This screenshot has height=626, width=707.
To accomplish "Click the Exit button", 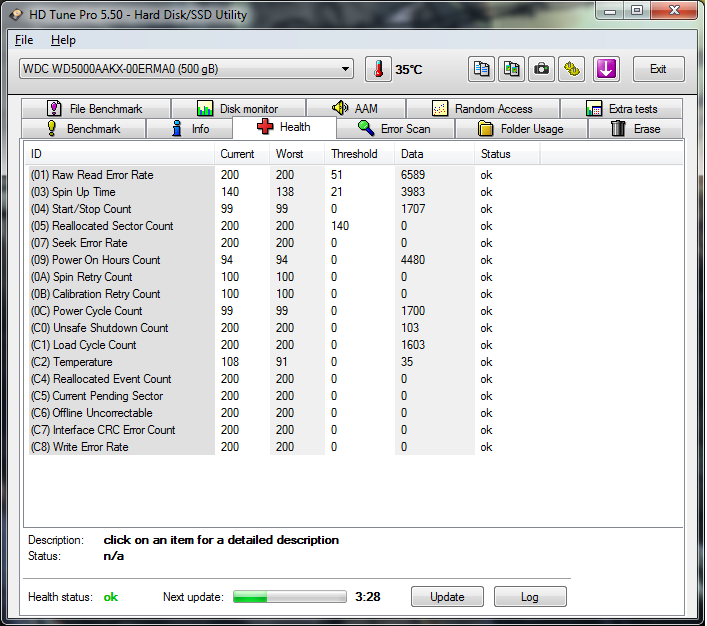I will (658, 69).
